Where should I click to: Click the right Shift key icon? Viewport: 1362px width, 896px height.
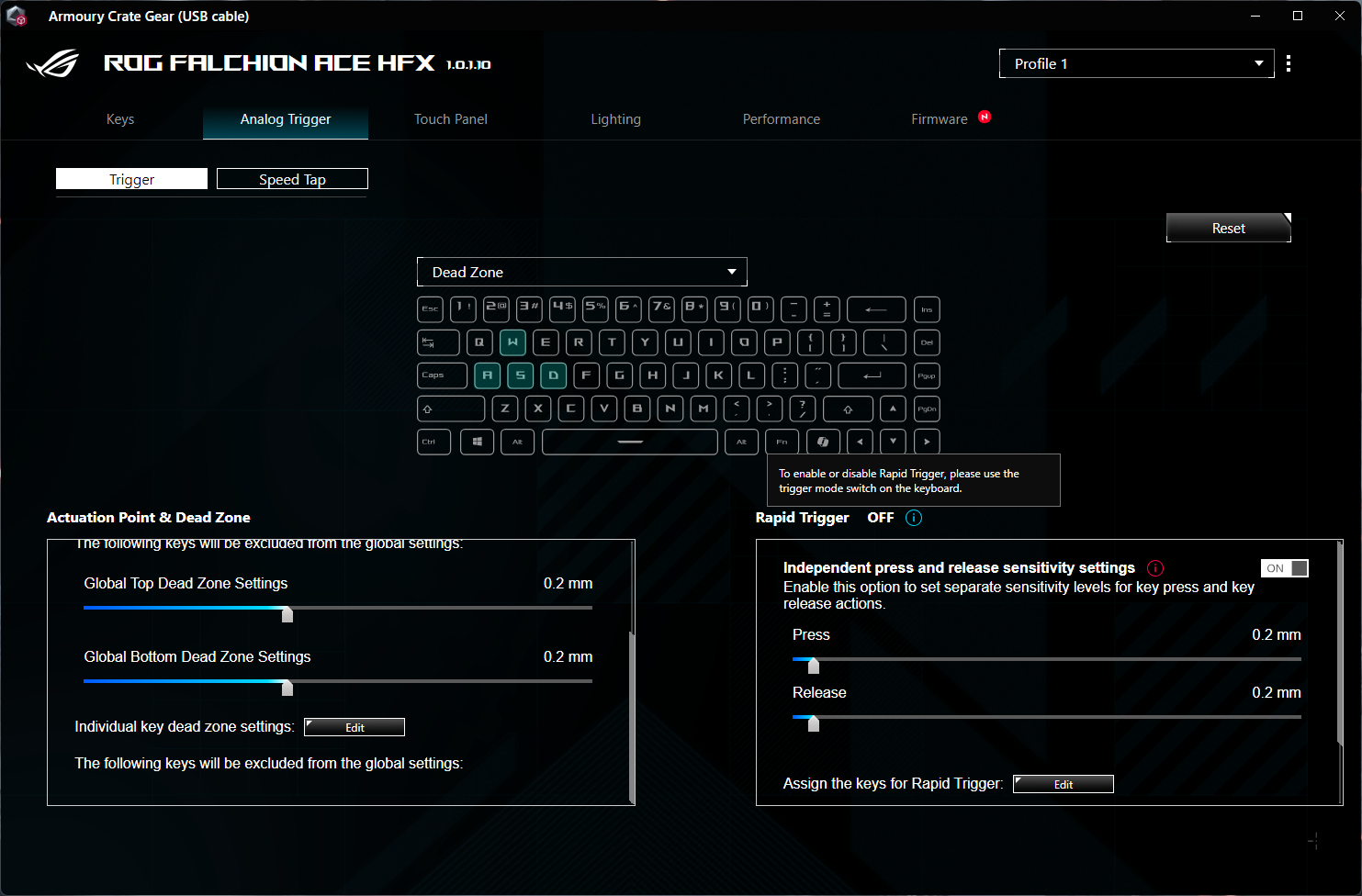(848, 409)
